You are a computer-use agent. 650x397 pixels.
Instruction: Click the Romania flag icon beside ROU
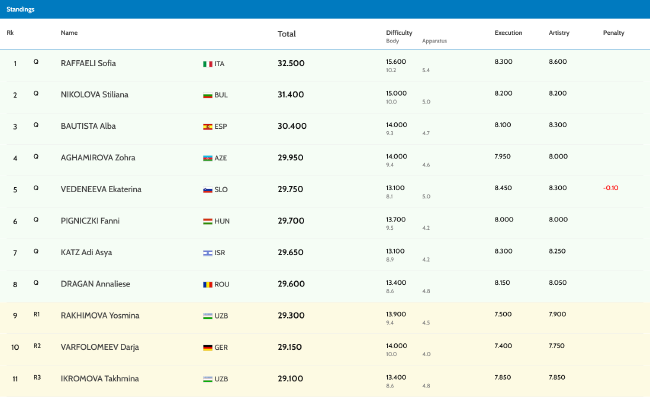(208, 285)
